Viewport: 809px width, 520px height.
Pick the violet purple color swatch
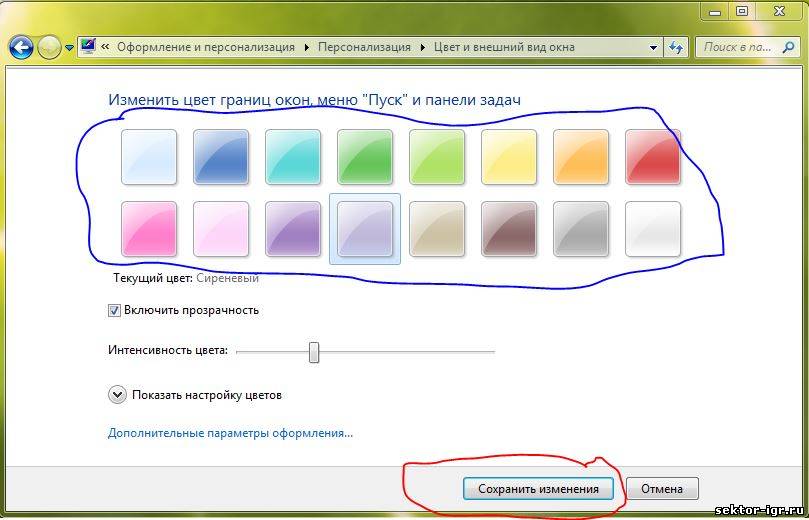[293, 229]
